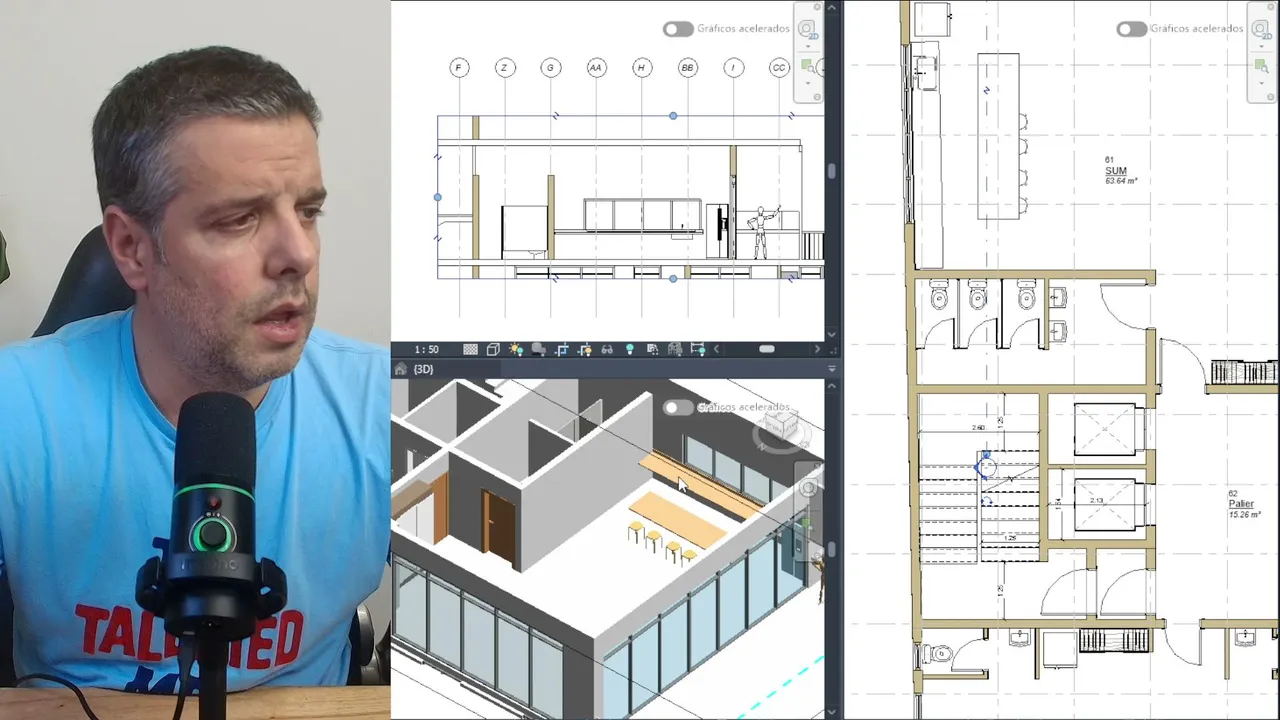Click the Reveal Hidden Elements lightbulb icon
Image resolution: width=1280 pixels, height=720 pixels.
click(629, 349)
